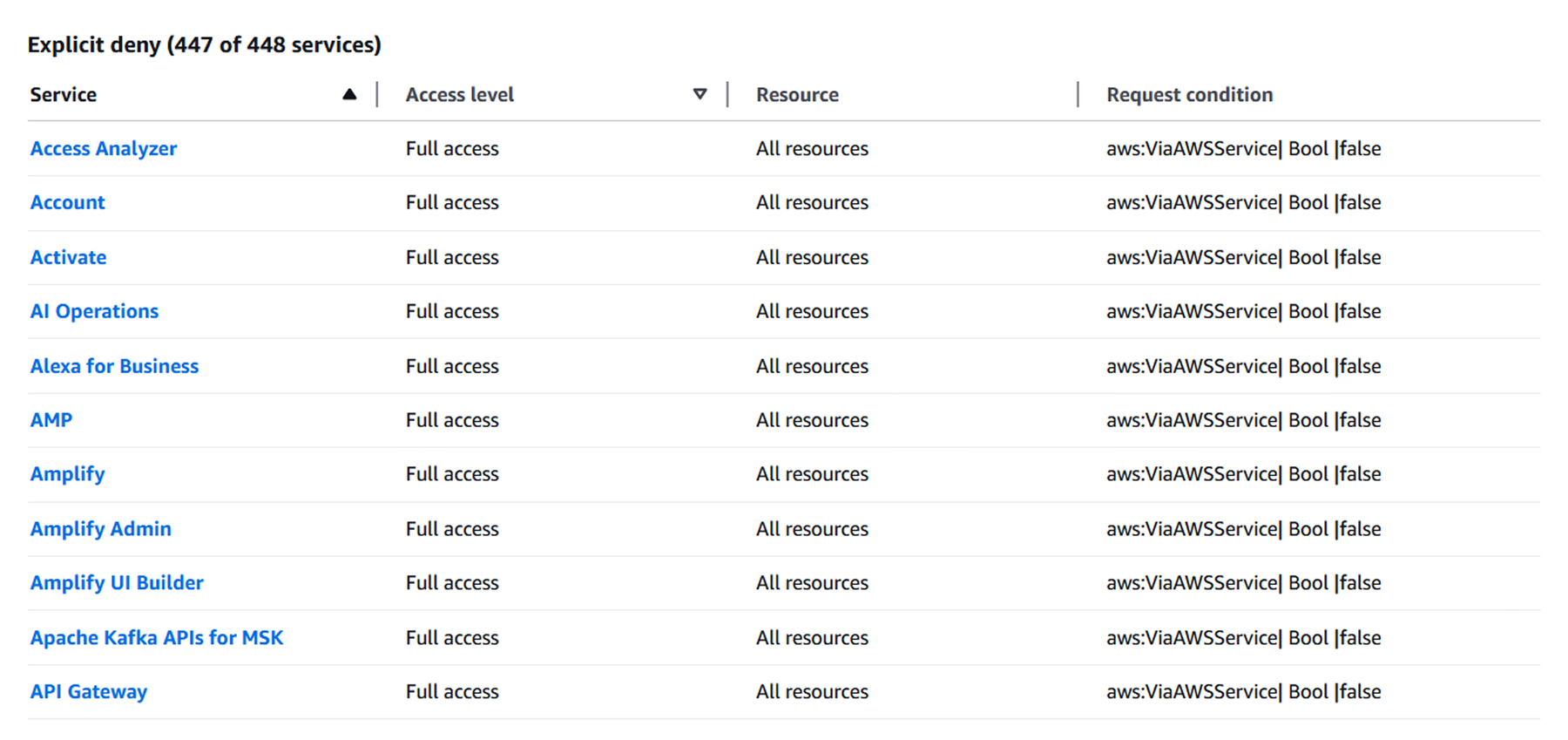Select Full access in Account row
This screenshot has height=740, width=1568.
point(452,202)
